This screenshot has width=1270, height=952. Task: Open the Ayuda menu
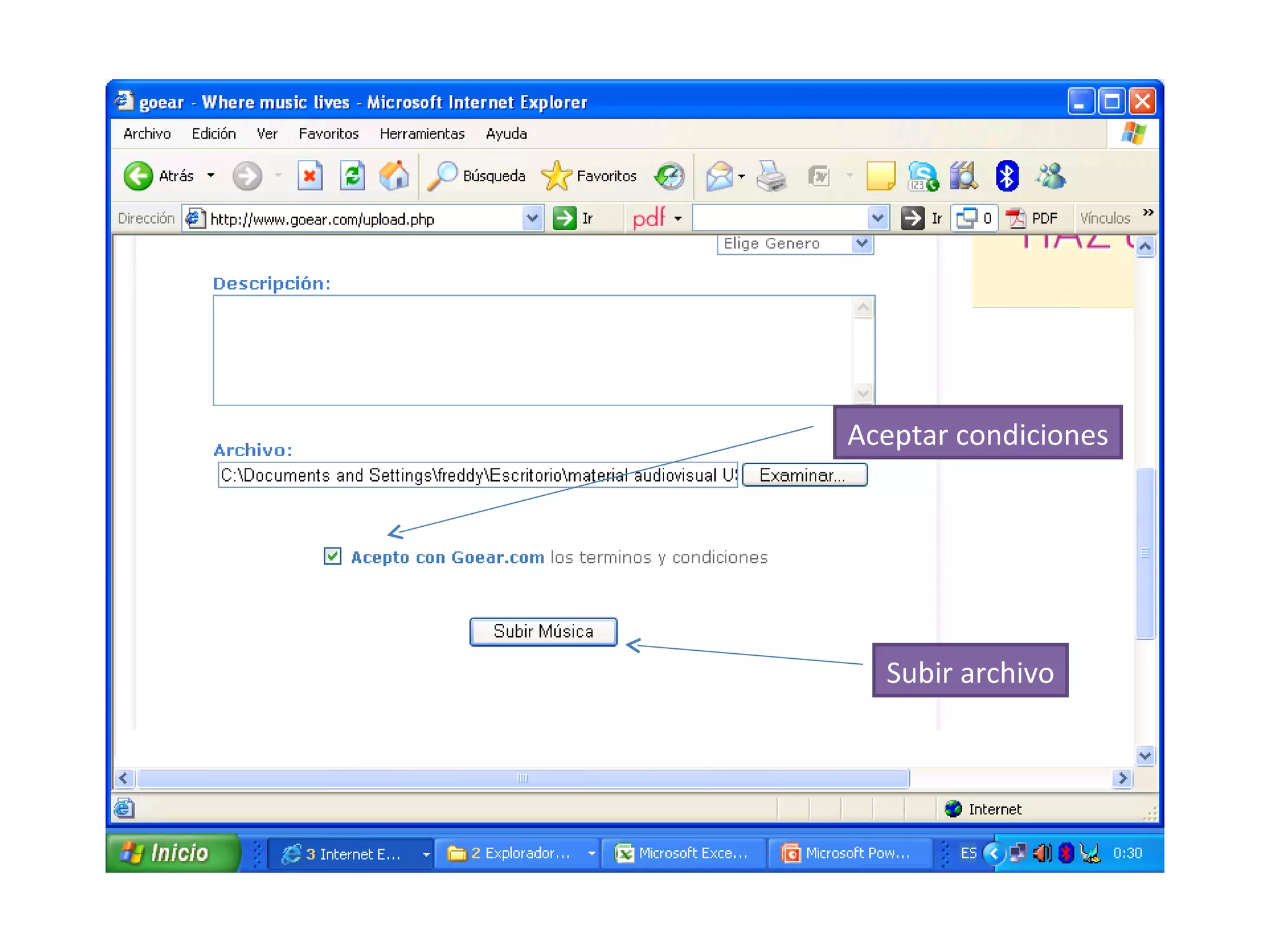coord(507,134)
